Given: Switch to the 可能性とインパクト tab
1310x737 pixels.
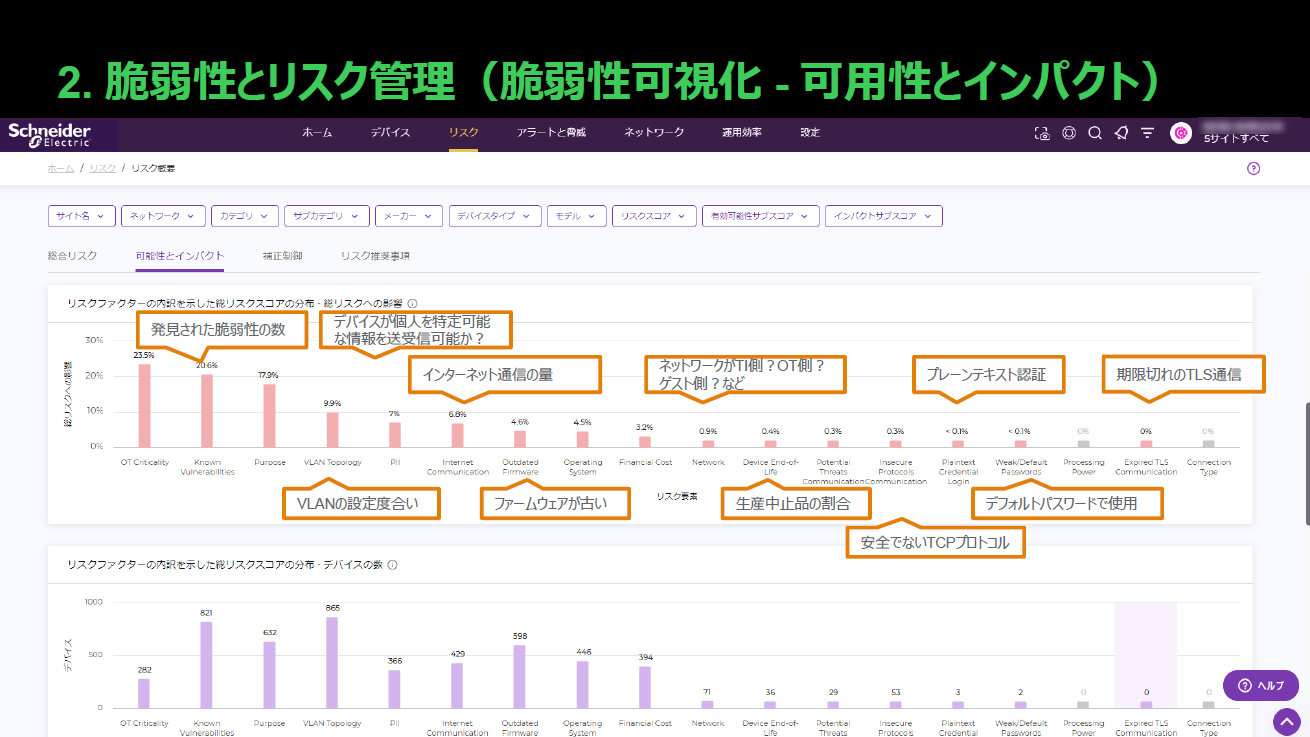Looking at the screenshot, I should click(180, 256).
